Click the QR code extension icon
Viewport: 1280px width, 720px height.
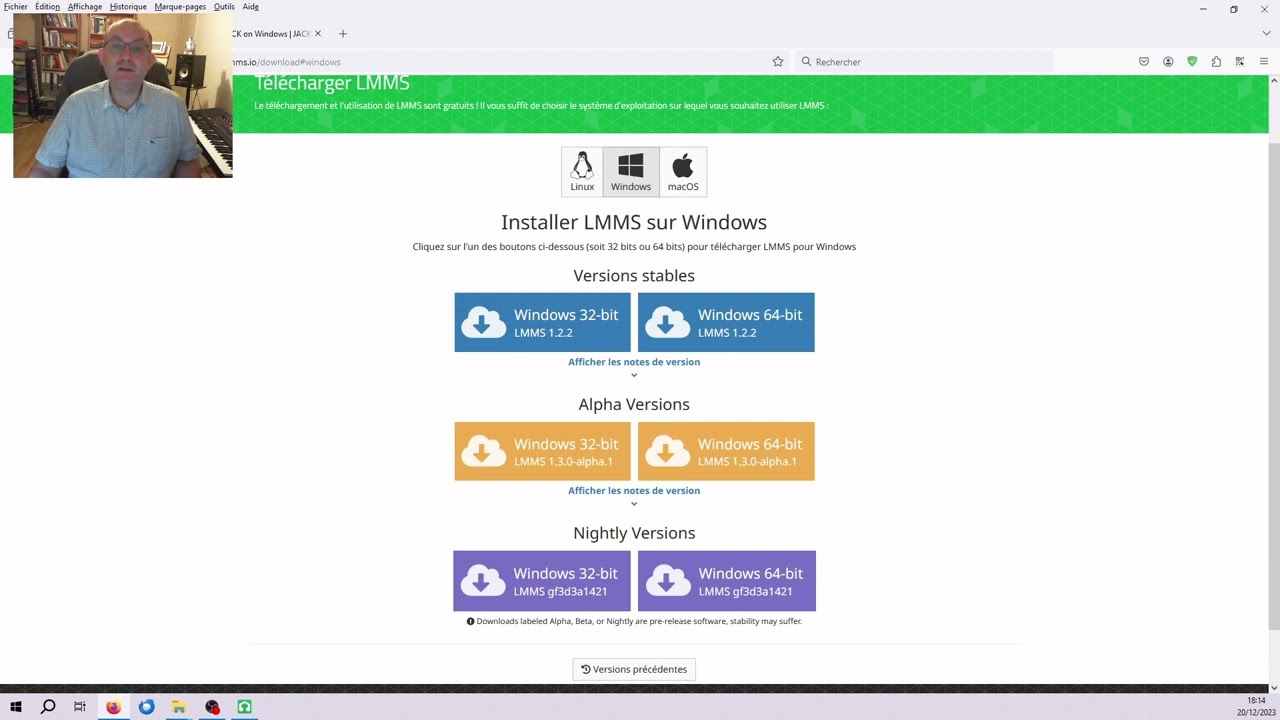point(1240,62)
